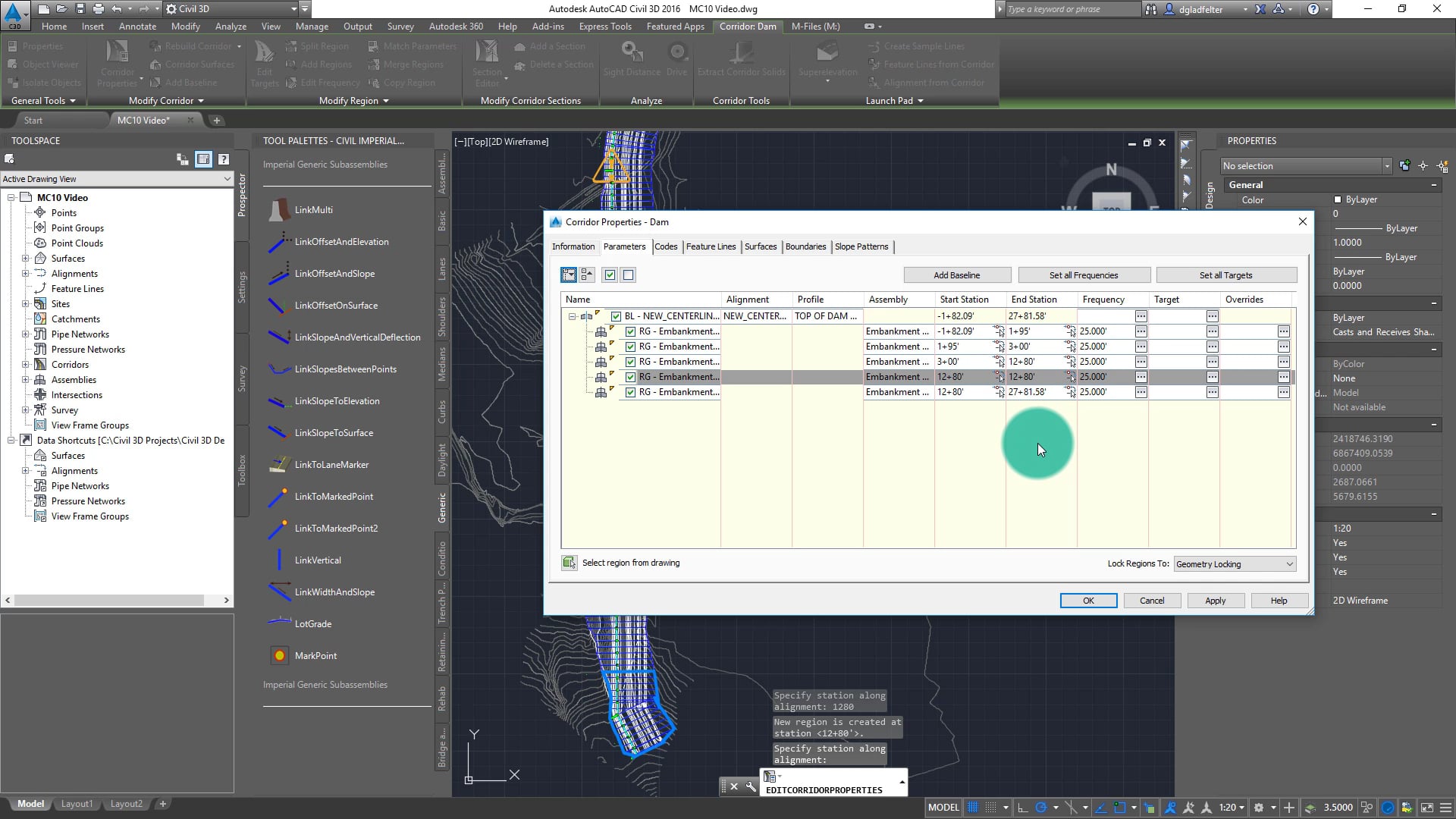Toggle checkbox of the highlighted RG Embankment region
This screenshot has width=1456, height=819.
coord(630,377)
